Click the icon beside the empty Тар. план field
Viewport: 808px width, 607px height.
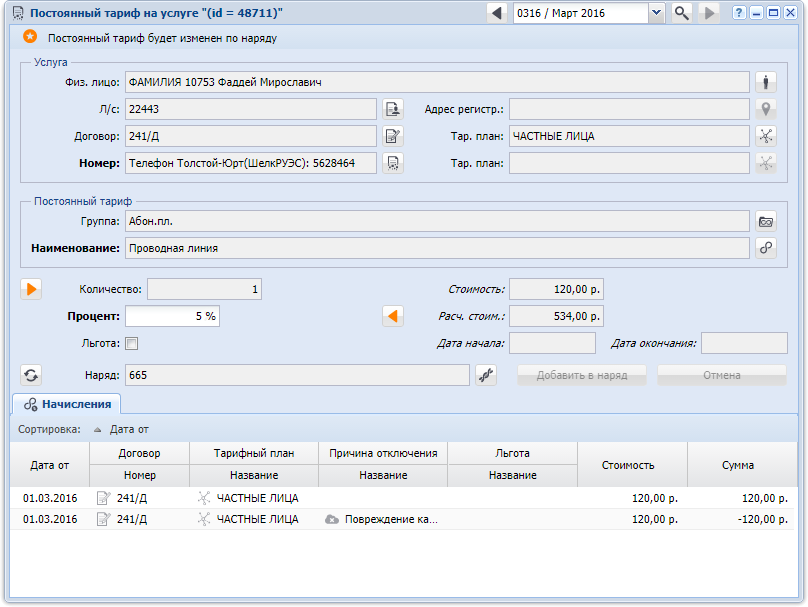pos(766,163)
